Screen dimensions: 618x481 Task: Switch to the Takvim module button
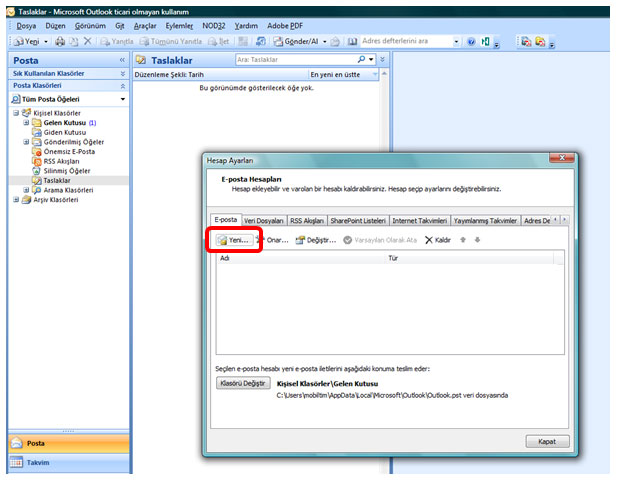(x=69, y=462)
